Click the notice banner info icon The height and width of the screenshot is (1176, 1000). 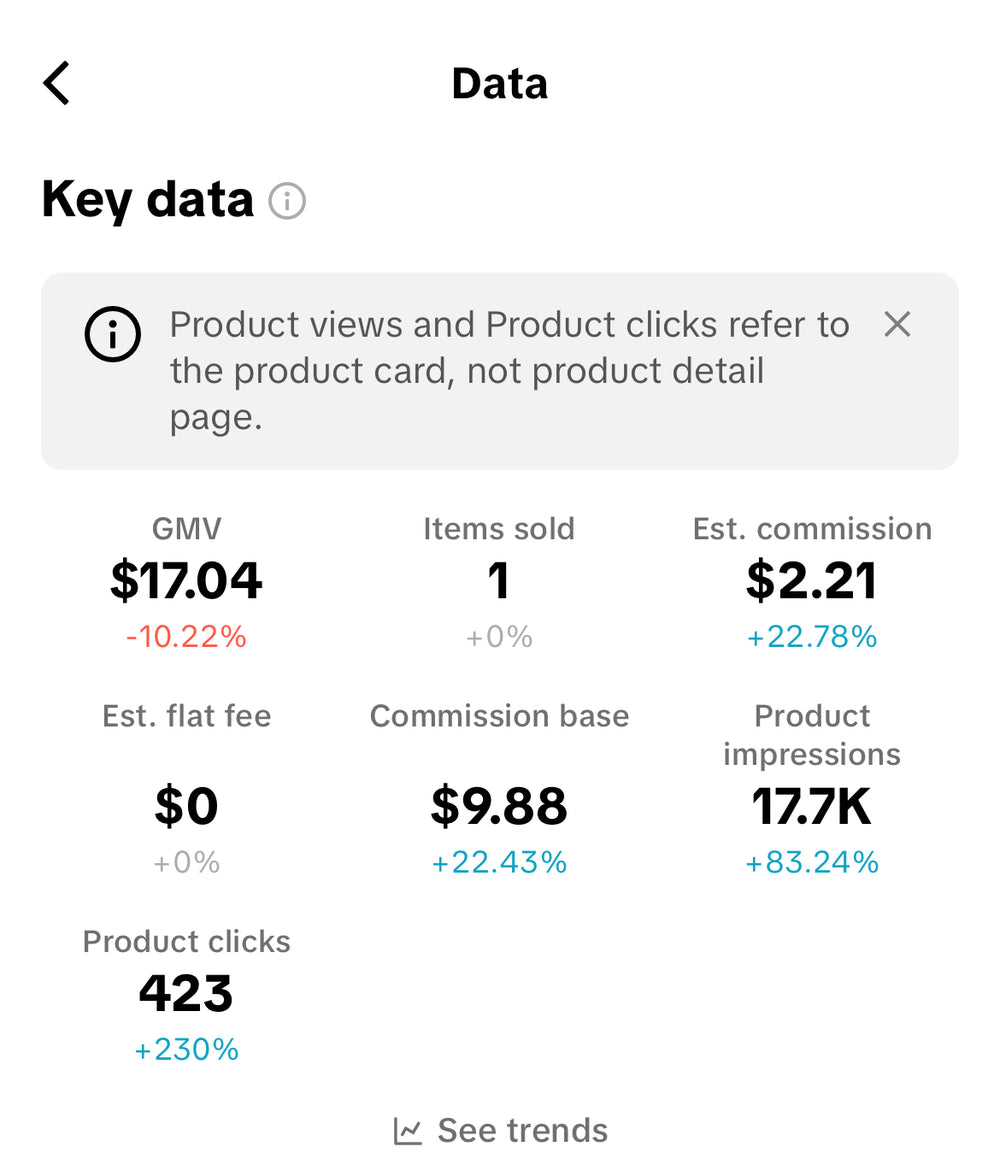click(113, 337)
